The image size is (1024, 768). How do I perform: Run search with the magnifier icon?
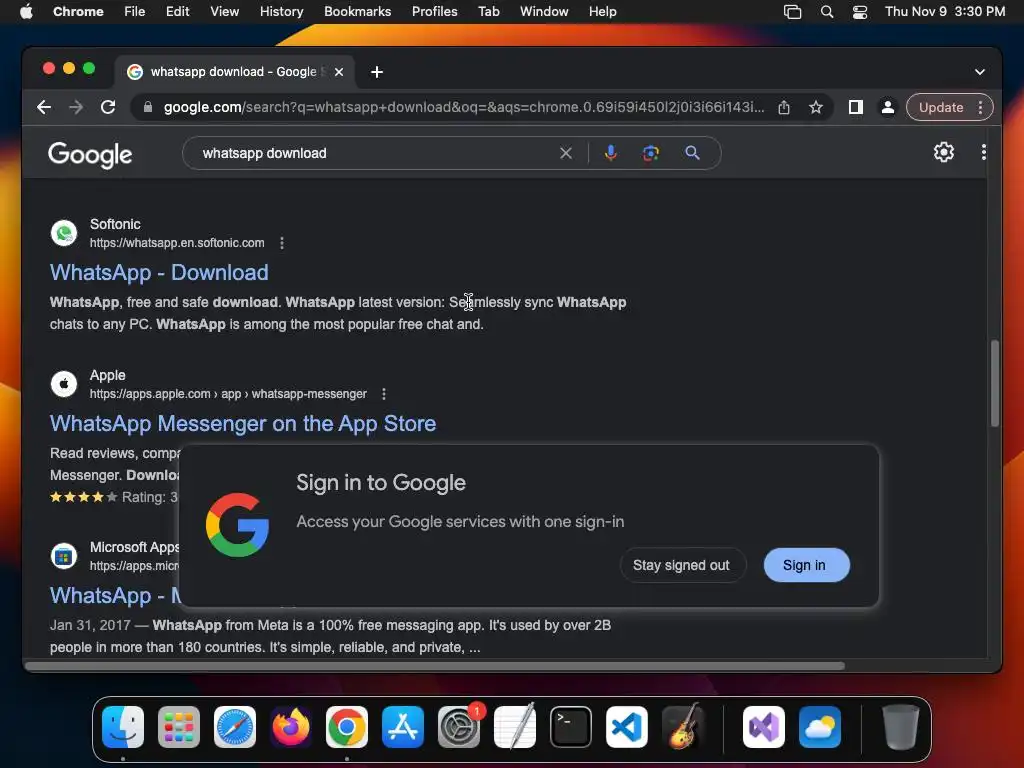pyautogui.click(x=692, y=153)
